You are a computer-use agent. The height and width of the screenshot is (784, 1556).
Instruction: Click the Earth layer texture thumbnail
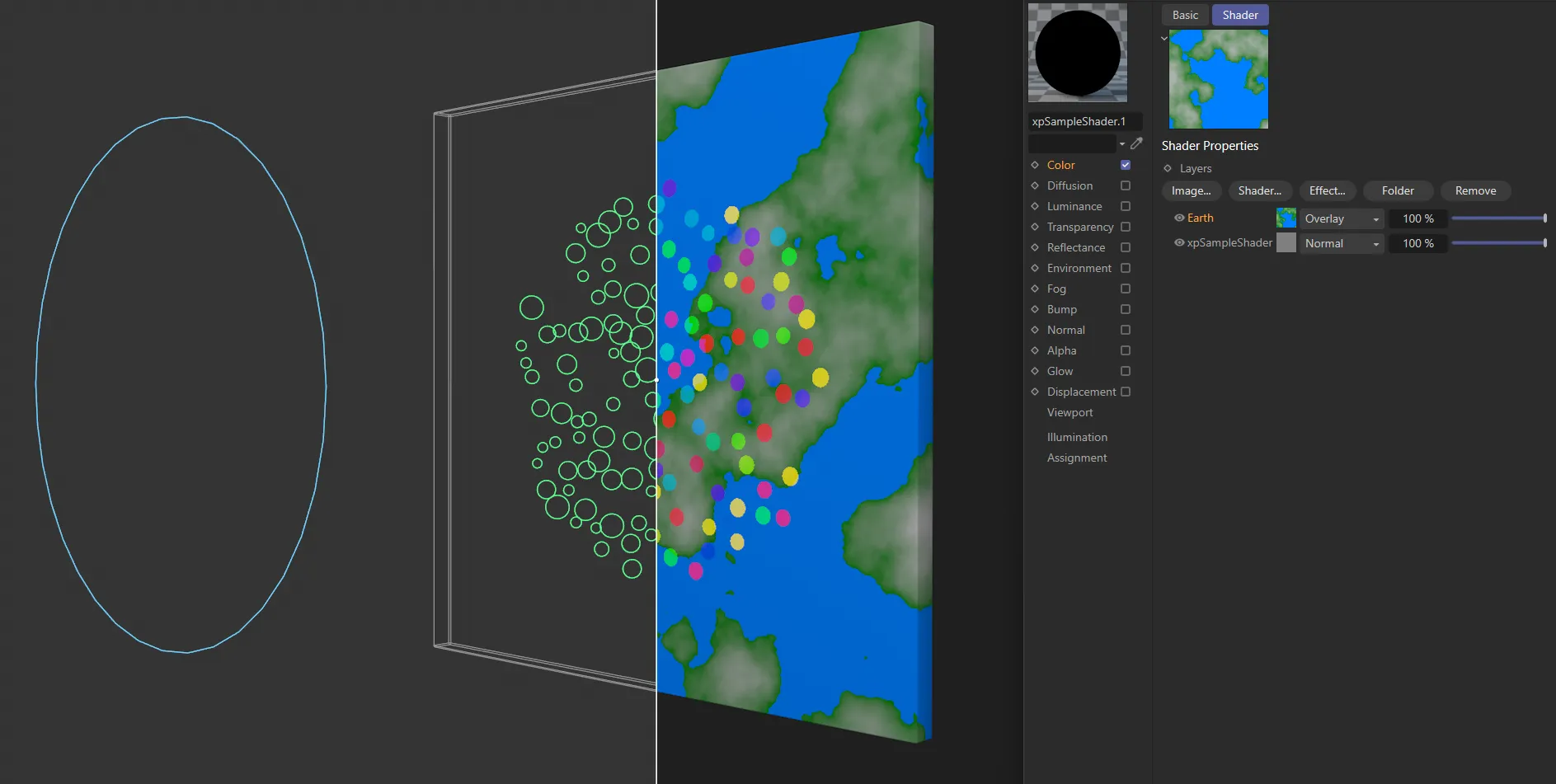click(x=1286, y=218)
